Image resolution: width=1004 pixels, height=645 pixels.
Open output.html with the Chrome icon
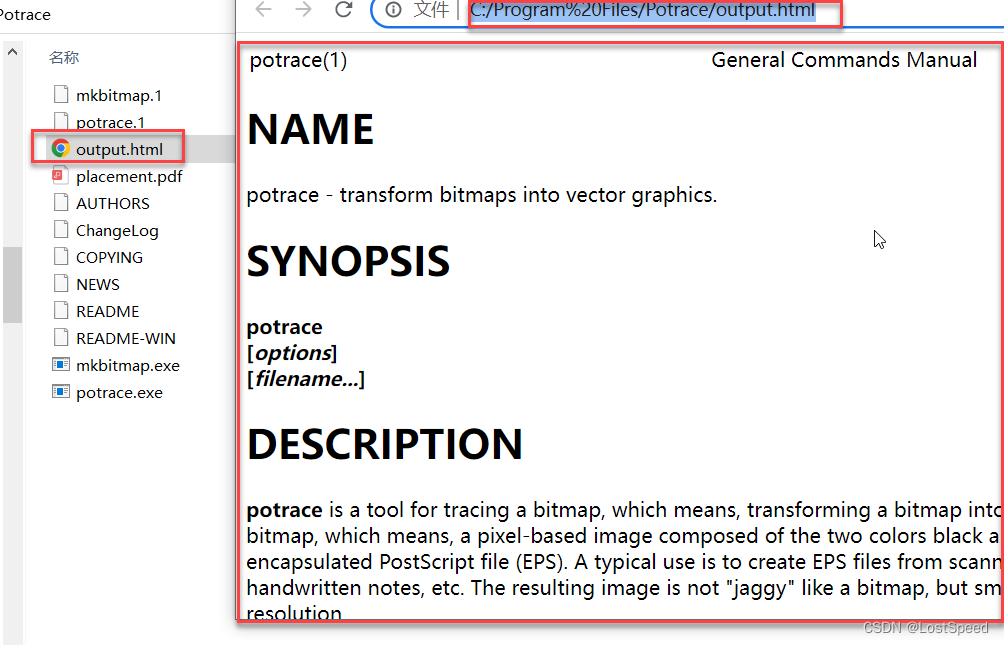tap(60, 148)
